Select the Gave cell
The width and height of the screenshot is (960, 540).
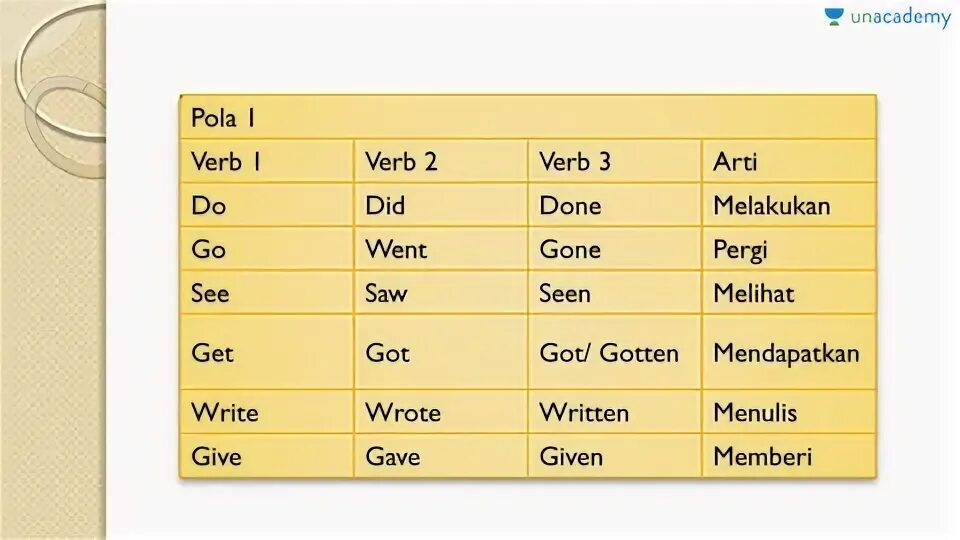pyautogui.click(x=441, y=456)
